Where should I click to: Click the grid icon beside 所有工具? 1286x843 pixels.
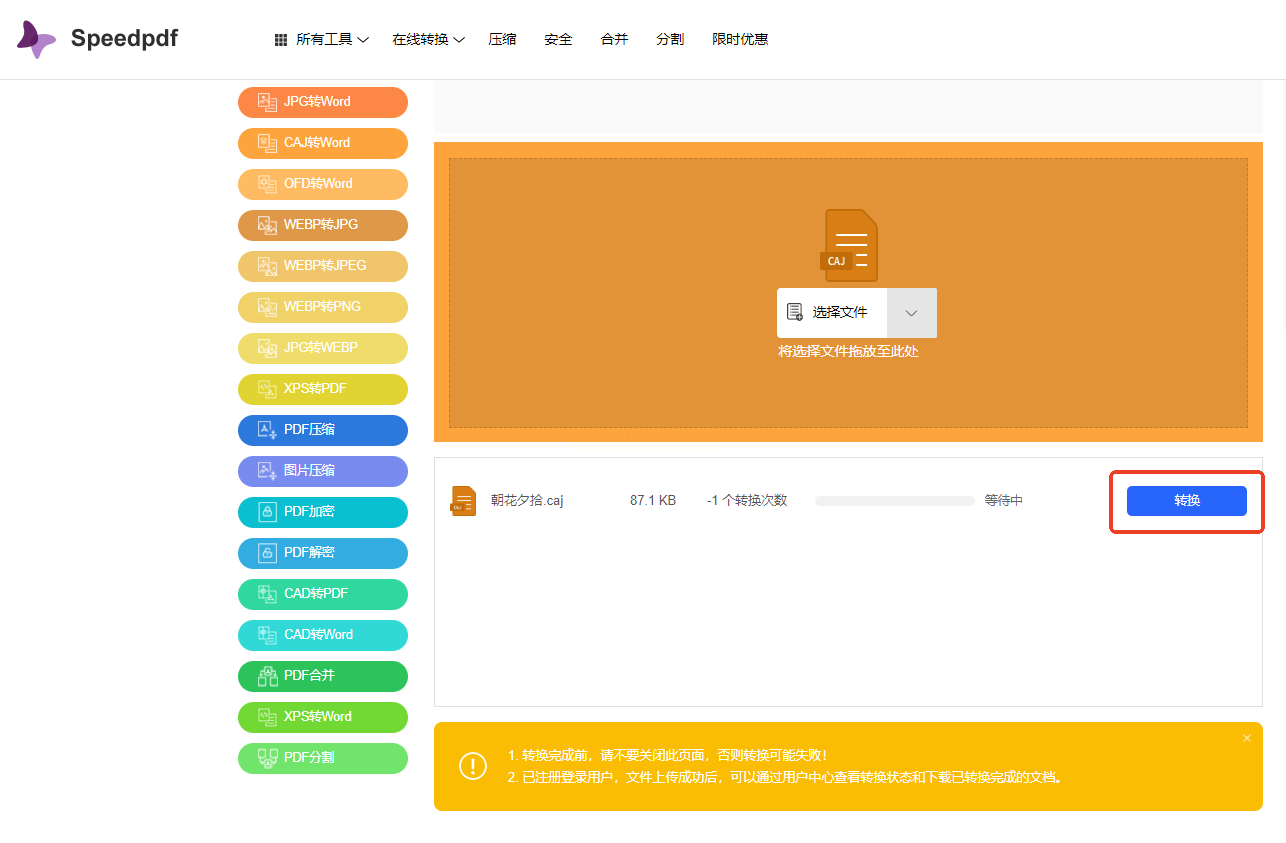click(281, 40)
